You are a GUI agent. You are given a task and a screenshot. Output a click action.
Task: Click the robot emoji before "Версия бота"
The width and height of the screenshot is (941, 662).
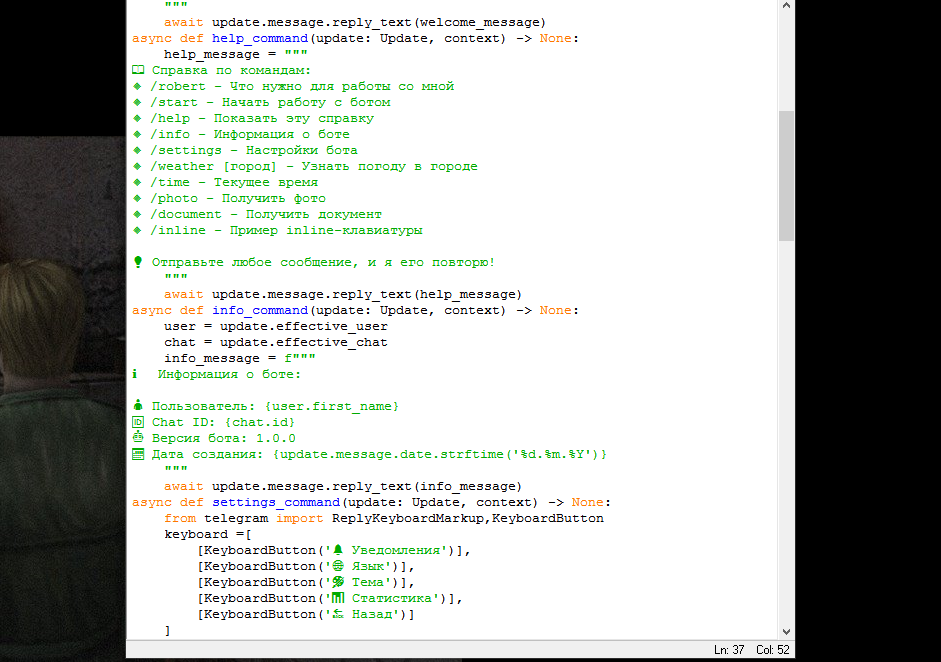point(138,438)
